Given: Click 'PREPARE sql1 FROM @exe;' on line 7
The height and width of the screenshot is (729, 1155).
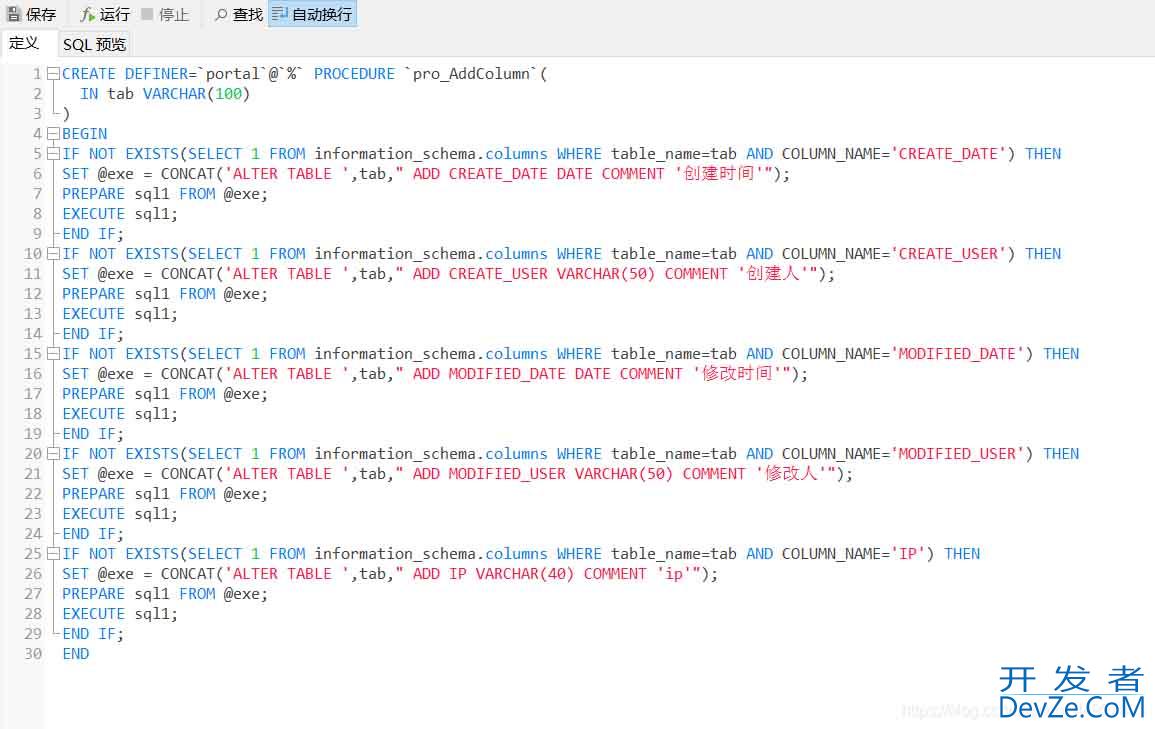Looking at the screenshot, I should [x=165, y=194].
